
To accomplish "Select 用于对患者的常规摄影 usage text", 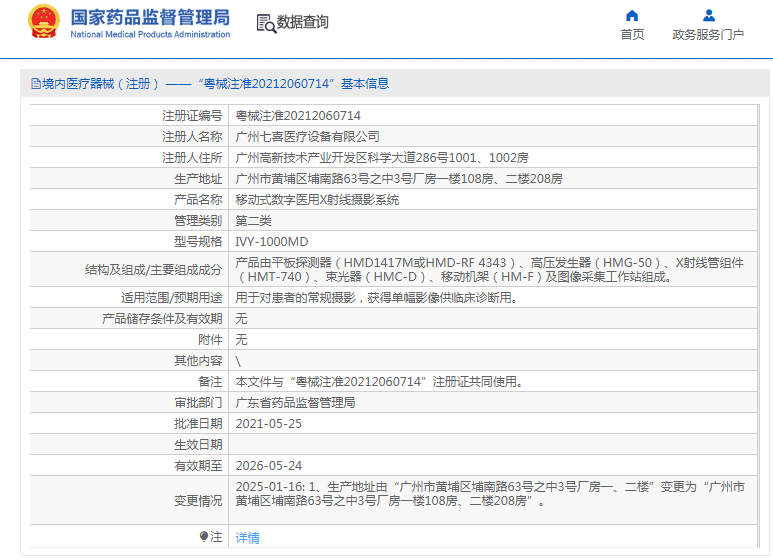I will pos(377,298).
